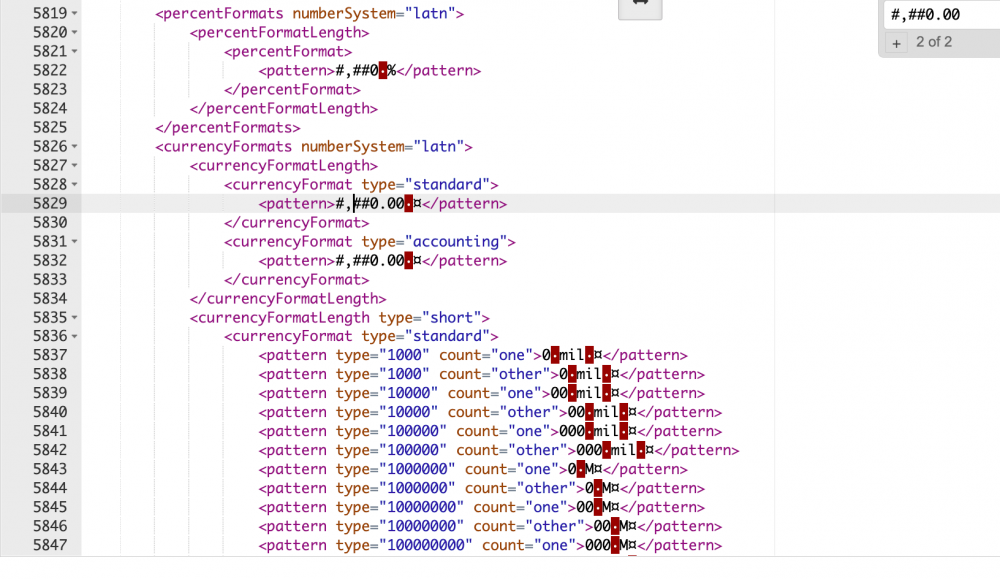This screenshot has width=1000, height=579.
Task: Collapse the percentFormats element on line 5819
Action: (76, 13)
